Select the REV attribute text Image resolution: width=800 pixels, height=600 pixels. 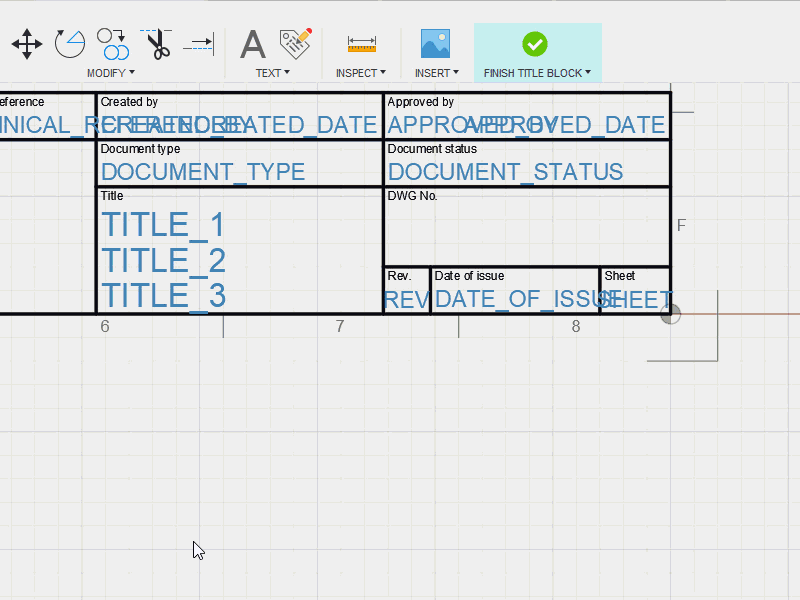(406, 299)
